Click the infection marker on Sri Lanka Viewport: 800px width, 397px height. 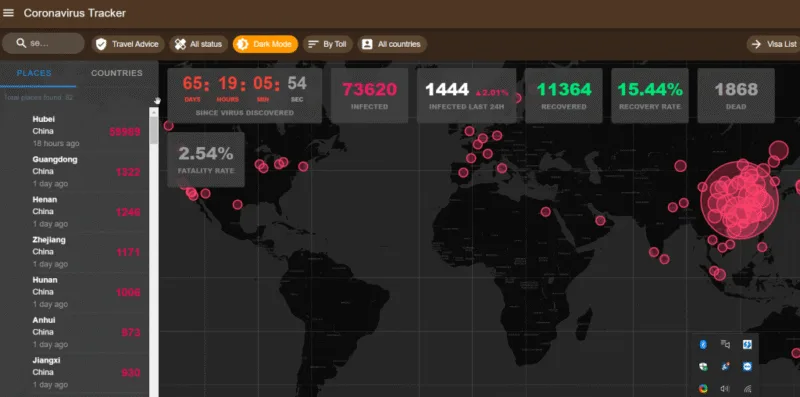pos(664,259)
